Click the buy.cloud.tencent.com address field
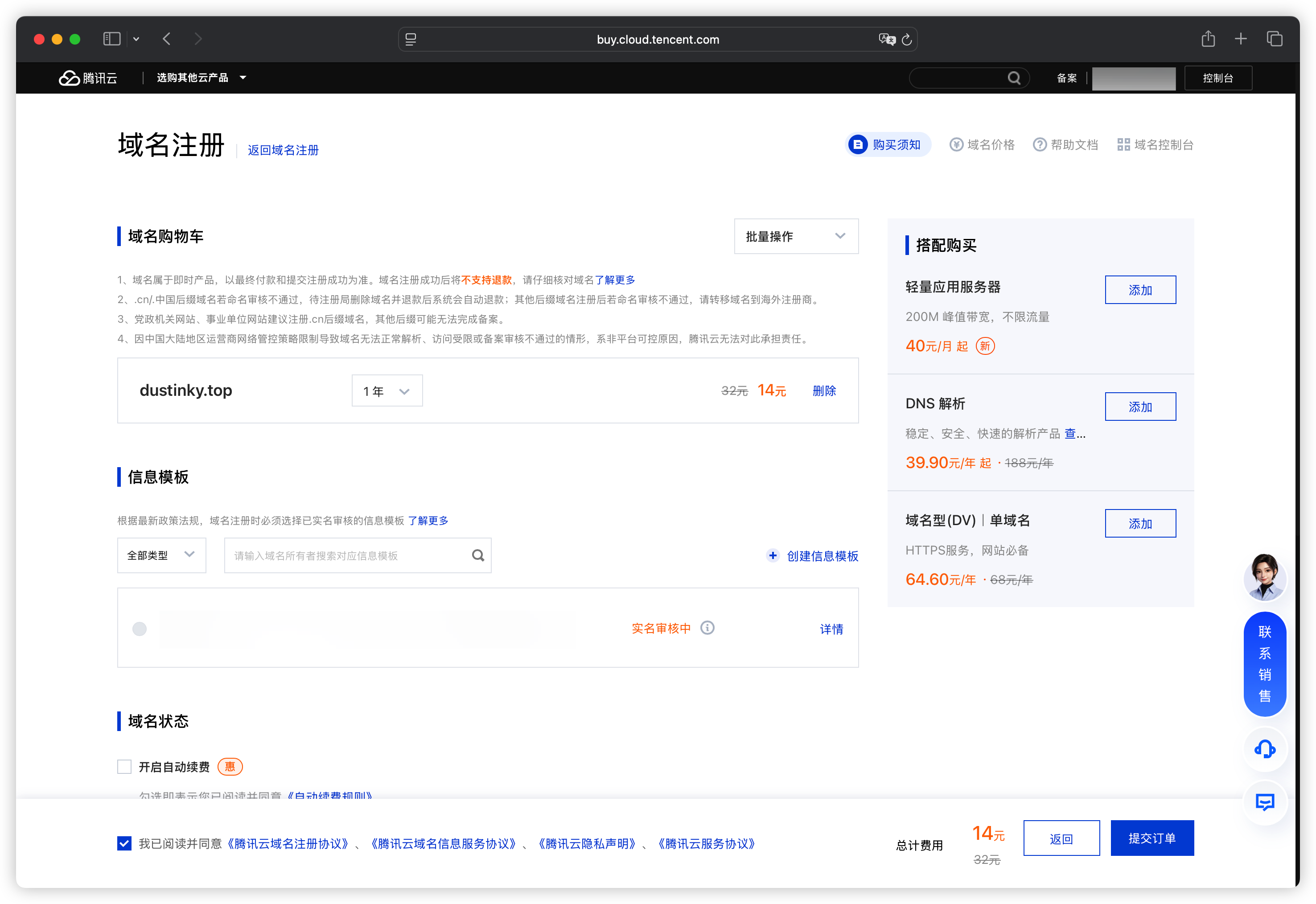This screenshot has height=904, width=1316. click(x=657, y=39)
